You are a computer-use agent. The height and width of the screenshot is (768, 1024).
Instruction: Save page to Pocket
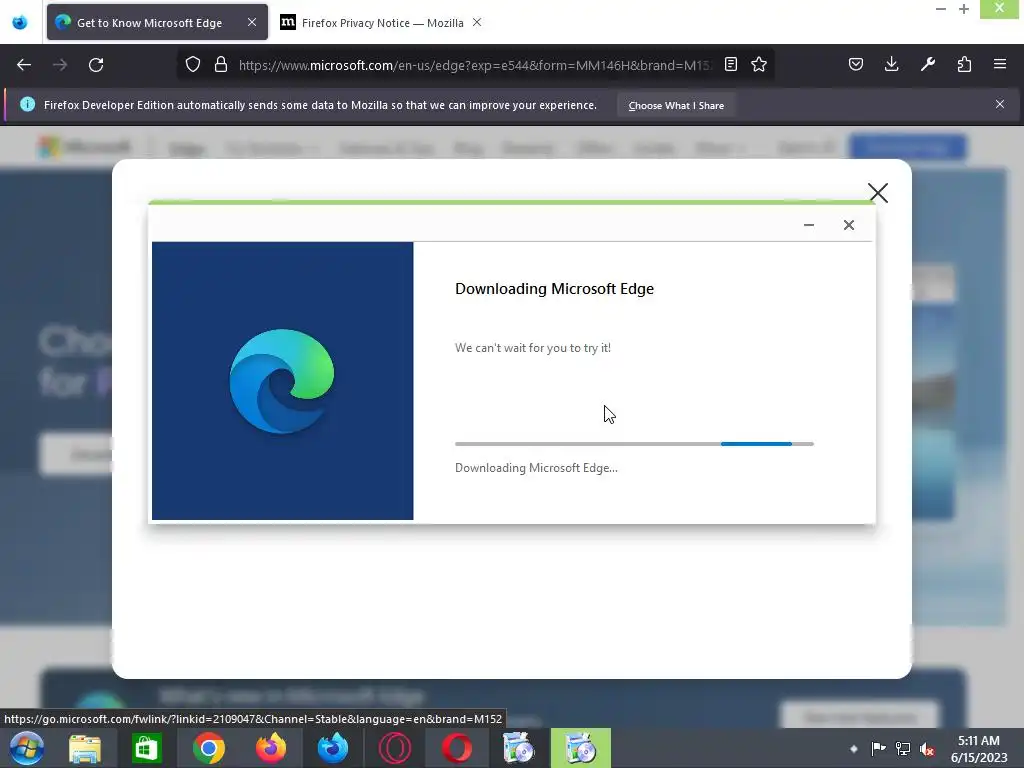(x=856, y=65)
